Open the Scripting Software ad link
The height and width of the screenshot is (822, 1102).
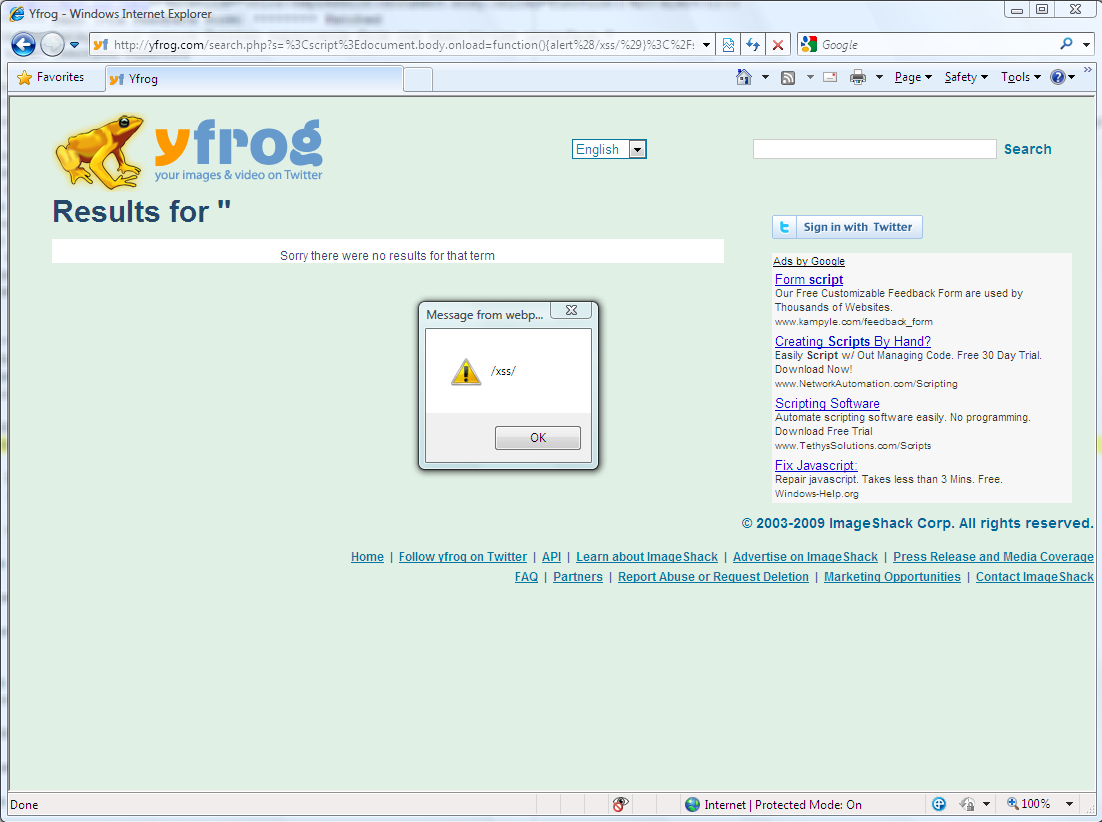tap(827, 403)
